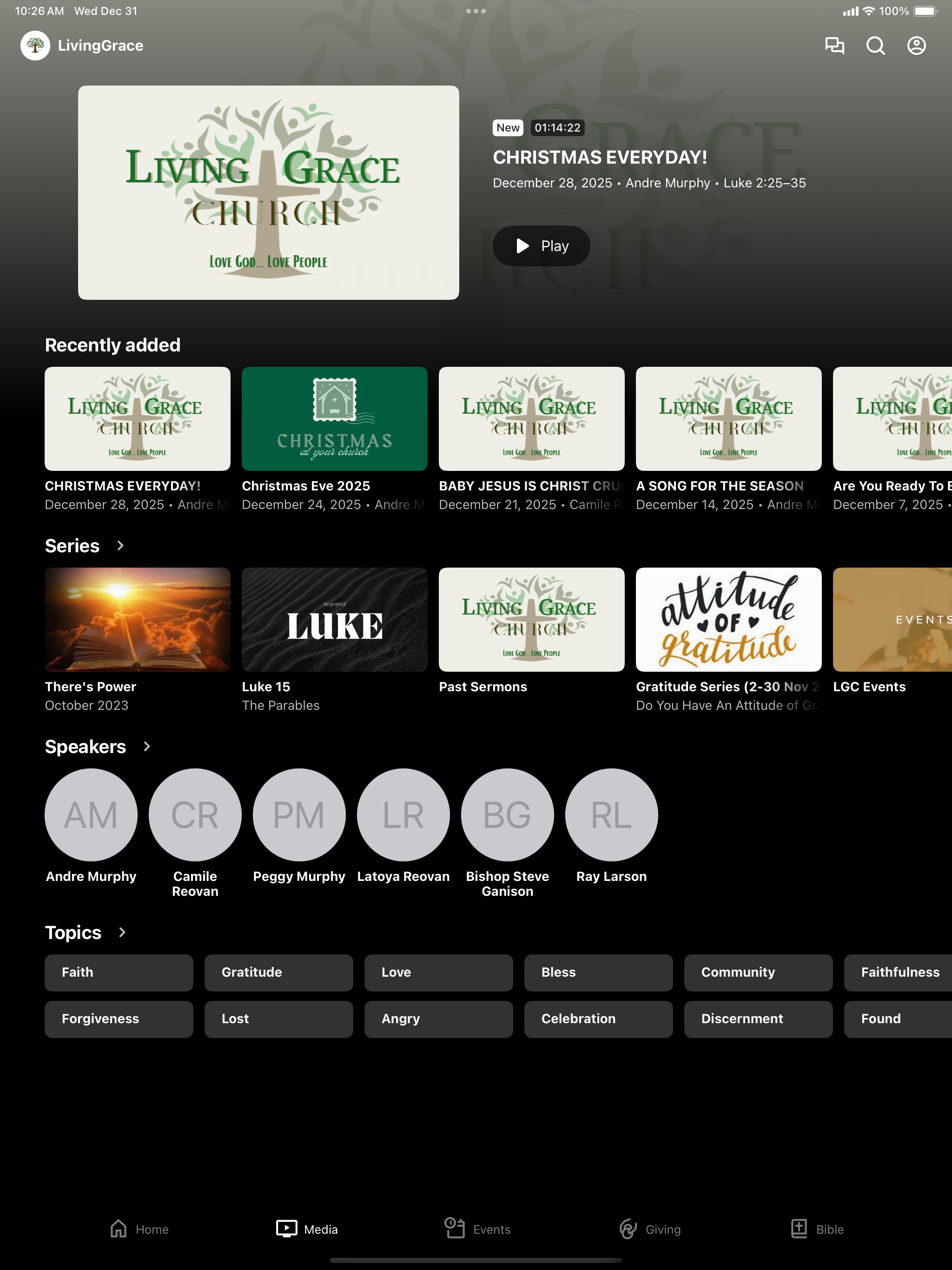Open the Luke 15 series
This screenshot has width=952, height=1270.
point(334,640)
